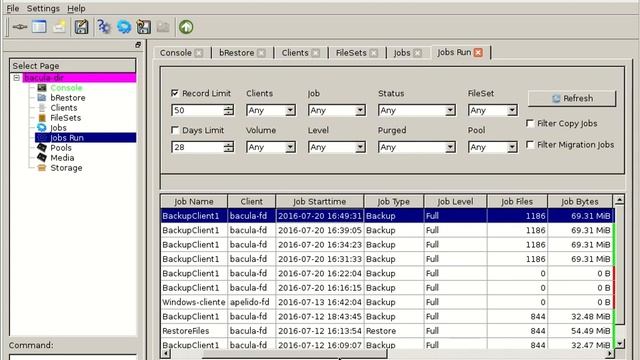Screen dimensions: 640x360
Task: Open Console page in the tree
Action: point(66,88)
